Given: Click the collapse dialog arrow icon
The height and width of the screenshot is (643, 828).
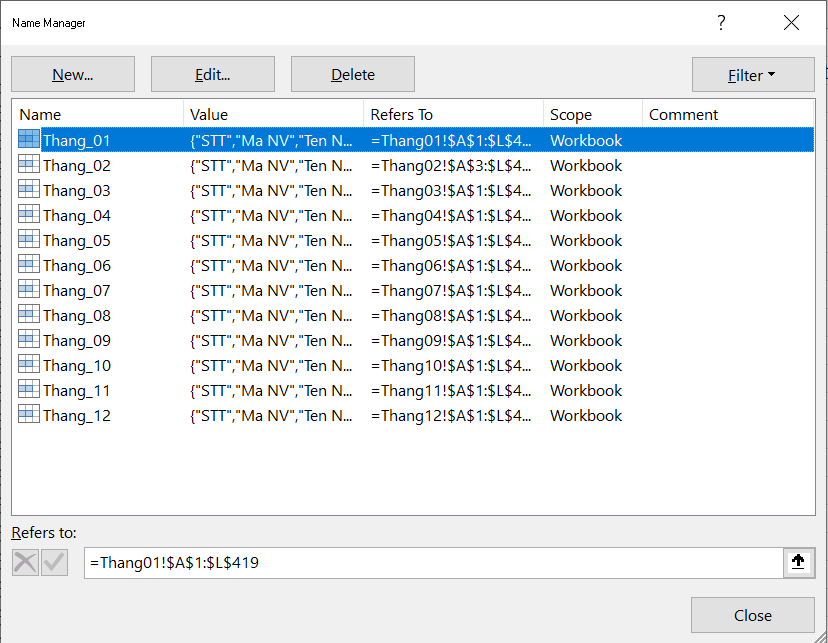Looking at the screenshot, I should click(x=798, y=562).
